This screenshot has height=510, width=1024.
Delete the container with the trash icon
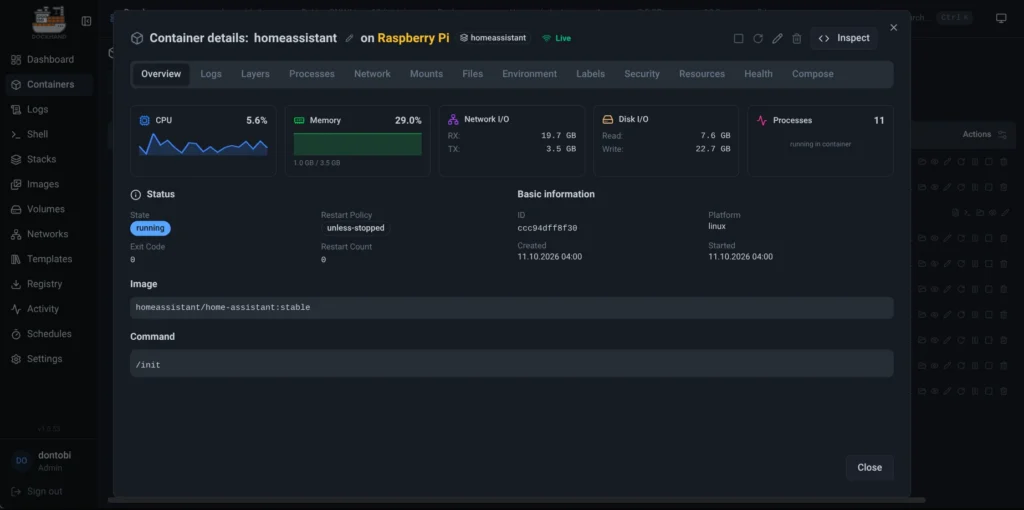[797, 39]
